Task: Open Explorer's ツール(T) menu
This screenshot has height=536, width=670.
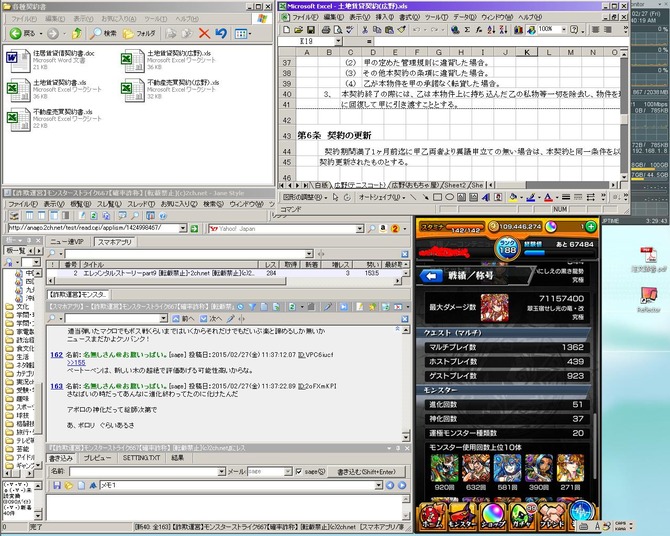Action: pyautogui.click(x=155, y=19)
